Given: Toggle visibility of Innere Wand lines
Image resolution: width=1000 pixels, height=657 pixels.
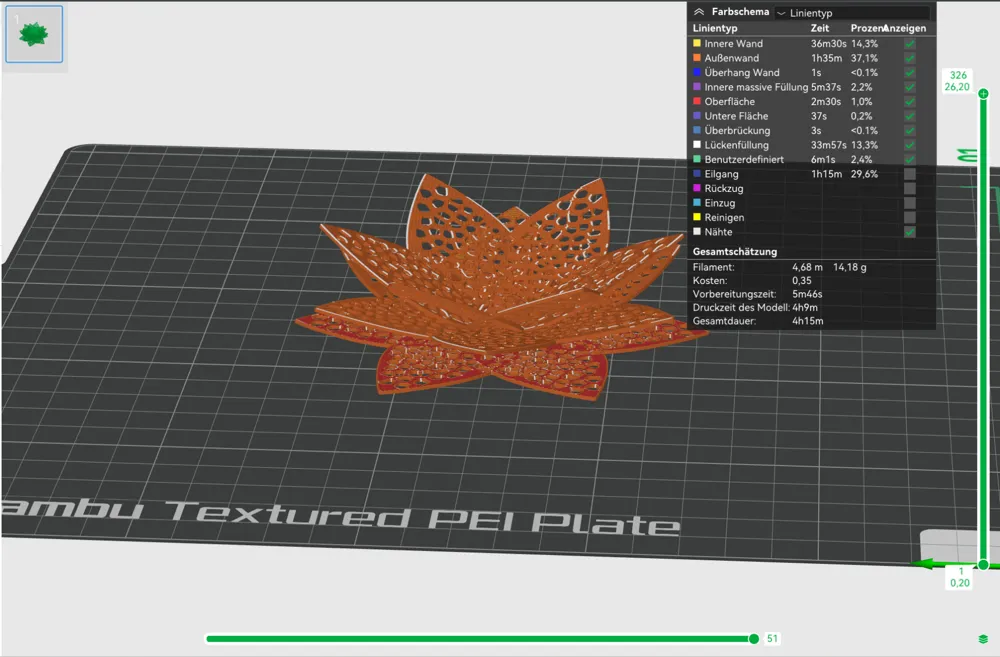Looking at the screenshot, I should click(909, 43).
